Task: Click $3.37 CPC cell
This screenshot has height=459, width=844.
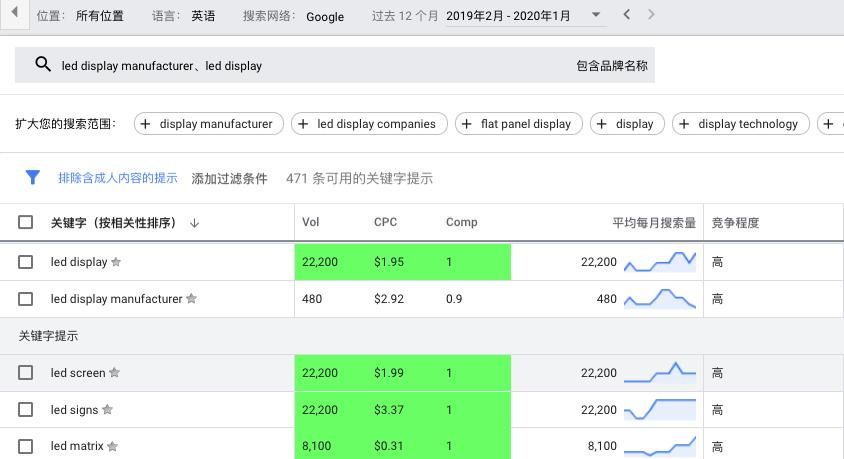Action: [x=389, y=409]
